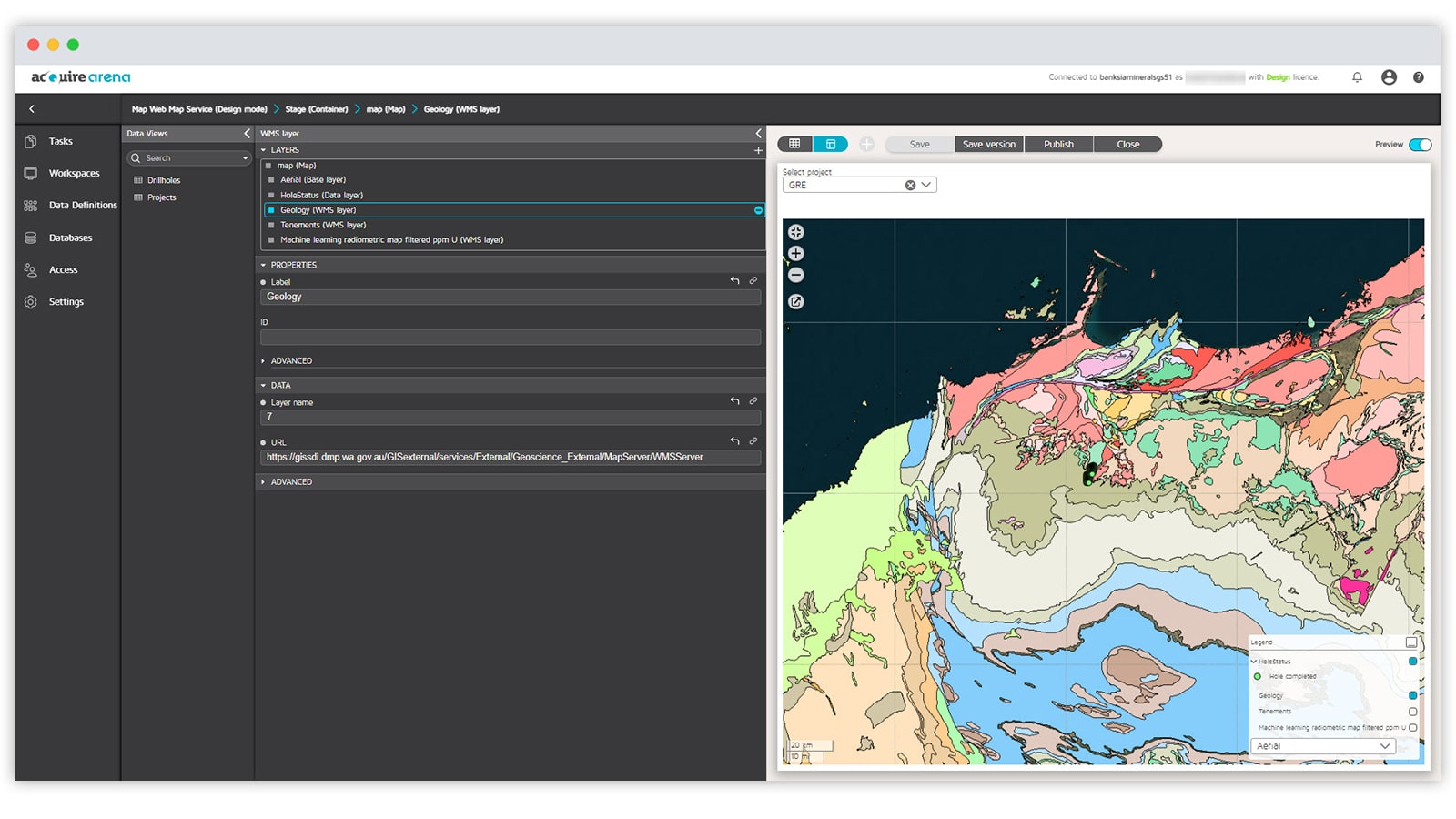Open Settings from the sidebar
This screenshot has width=1456, height=819.
tap(66, 301)
